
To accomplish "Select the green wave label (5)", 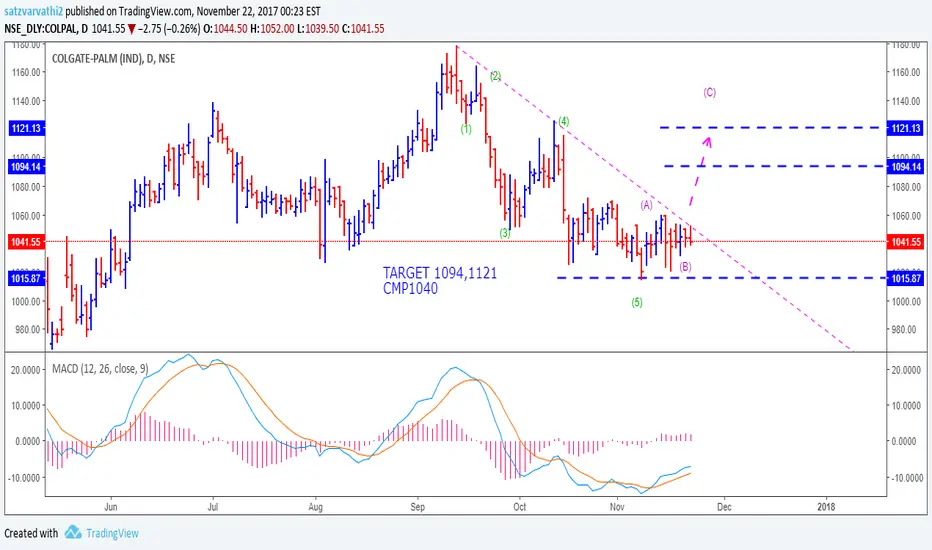I will (637, 302).
